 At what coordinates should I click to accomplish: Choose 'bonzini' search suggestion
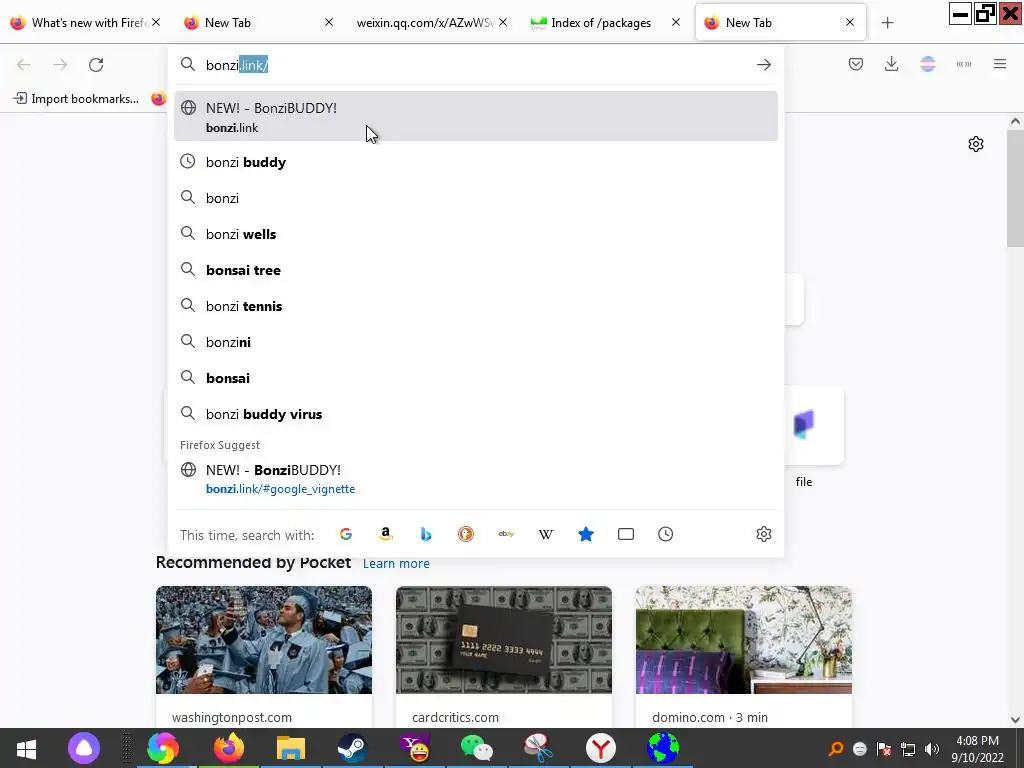tap(475, 342)
